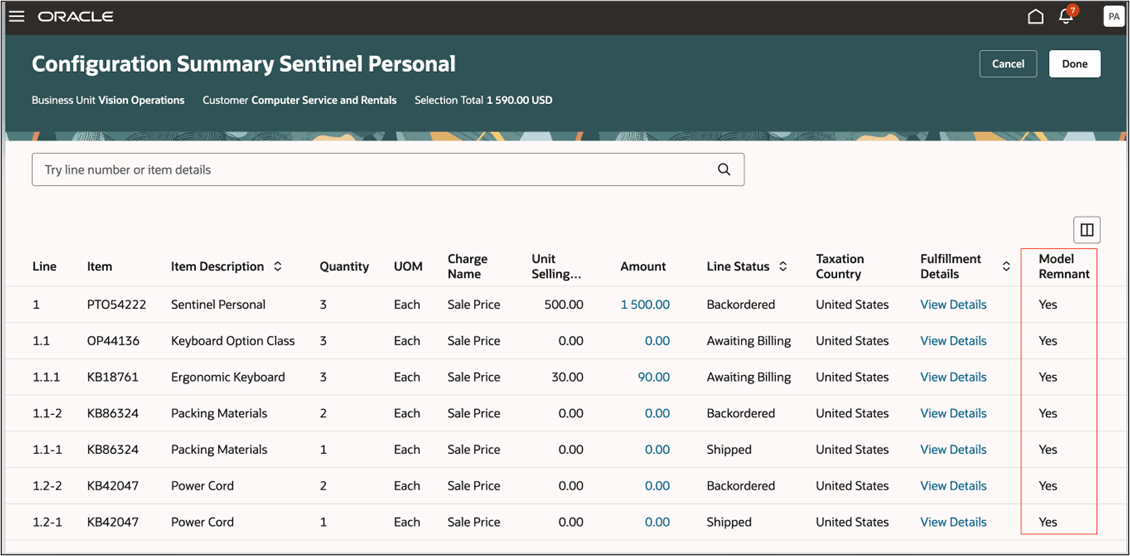Click Awaiting Billing status for KB18761
The height and width of the screenshot is (556, 1130).
pyautogui.click(x=749, y=377)
